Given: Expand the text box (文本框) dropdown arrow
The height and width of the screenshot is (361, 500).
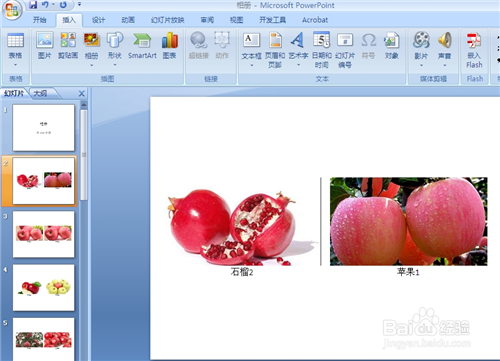Looking at the screenshot, I should tap(251, 65).
